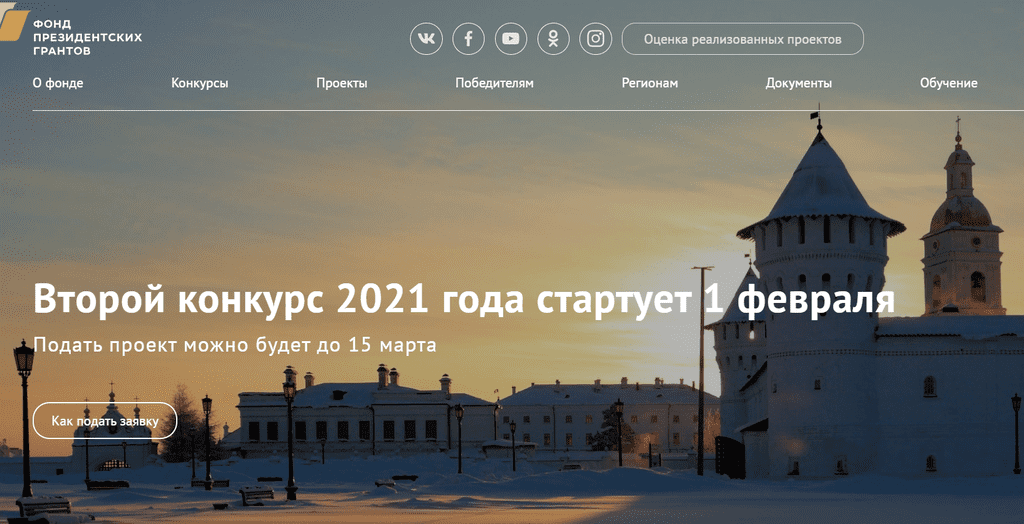Image resolution: width=1024 pixels, height=524 pixels.
Task: Click the bell tower on banner's right edge
Action: 962,240
